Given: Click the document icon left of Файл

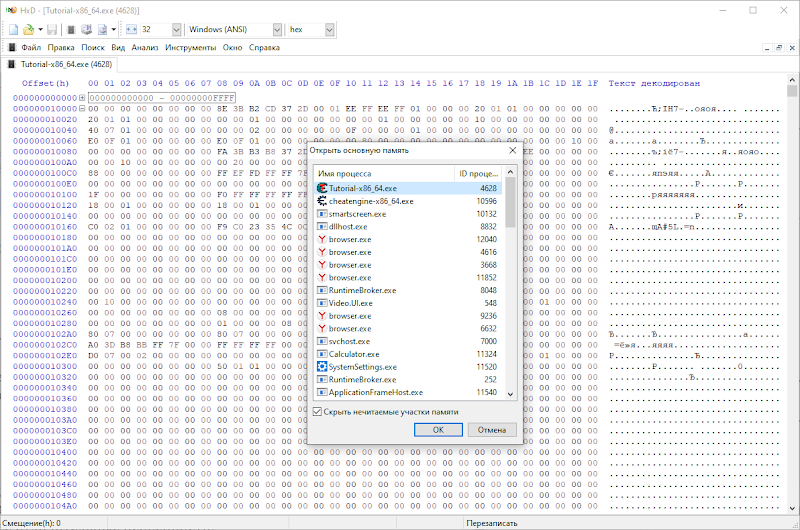Looking at the screenshot, I should (12, 47).
